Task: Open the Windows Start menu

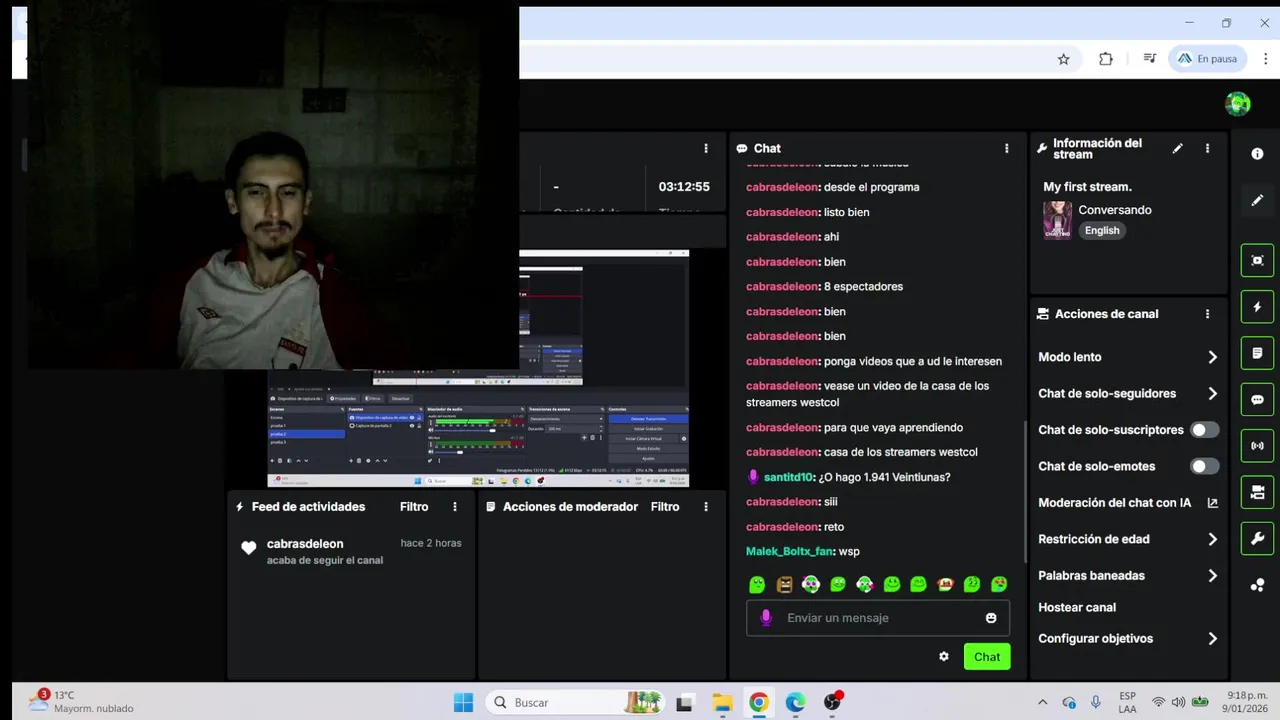Action: 463,703
